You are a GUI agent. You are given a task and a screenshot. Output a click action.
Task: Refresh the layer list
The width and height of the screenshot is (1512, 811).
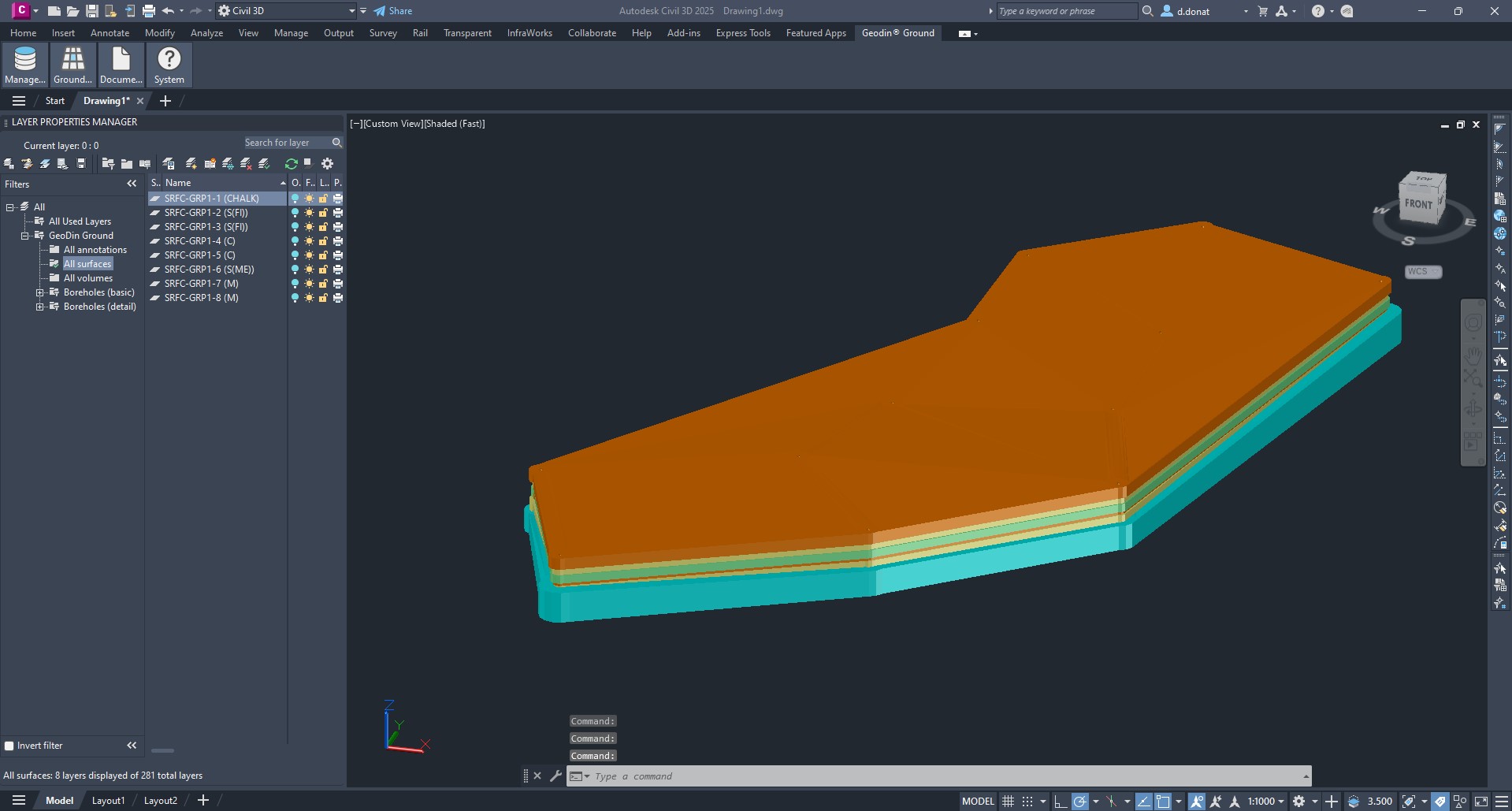[291, 164]
